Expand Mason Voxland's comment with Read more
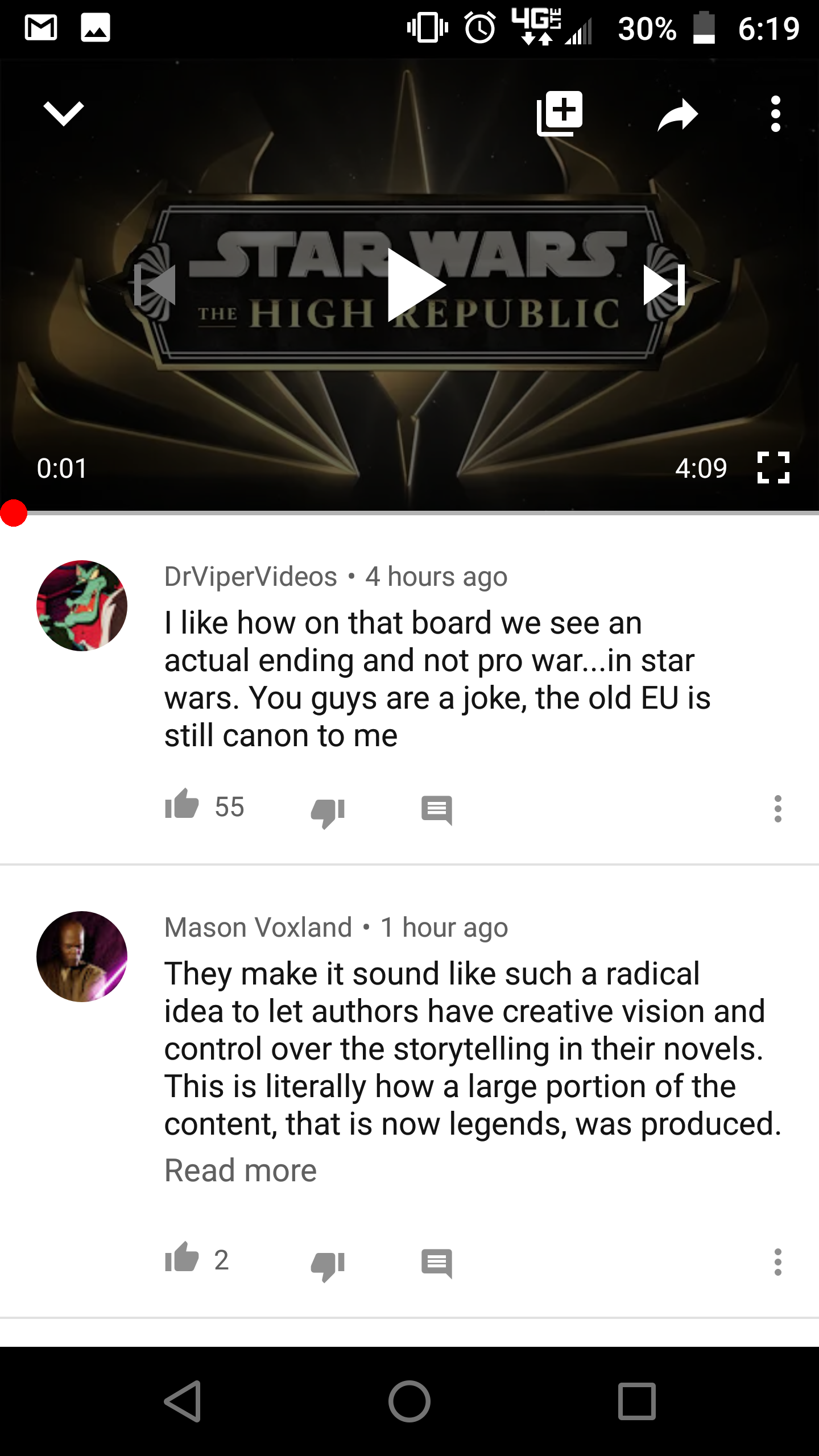The image size is (819, 1456). 241,1170
